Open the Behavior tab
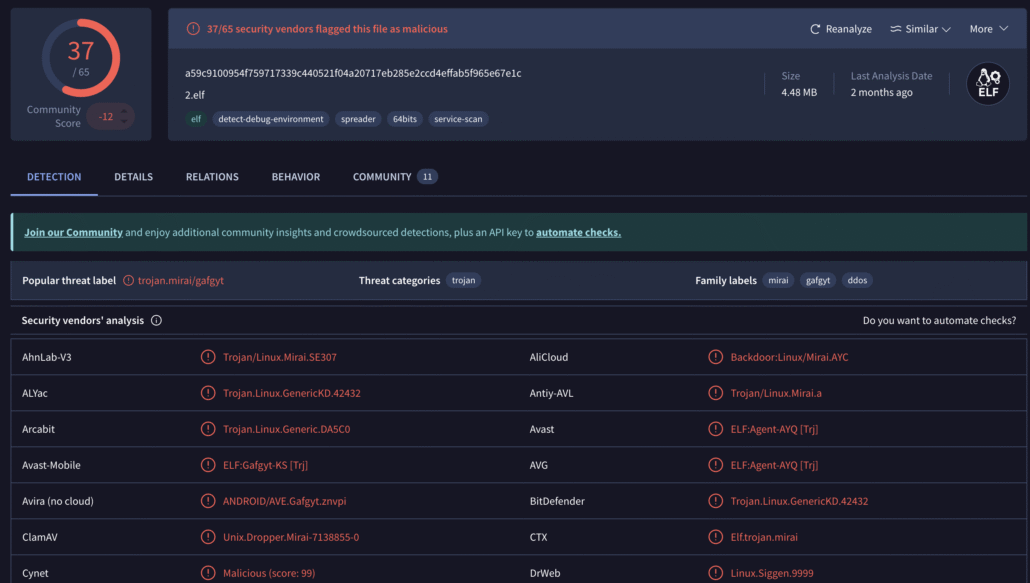This screenshot has width=1030, height=583. click(296, 177)
